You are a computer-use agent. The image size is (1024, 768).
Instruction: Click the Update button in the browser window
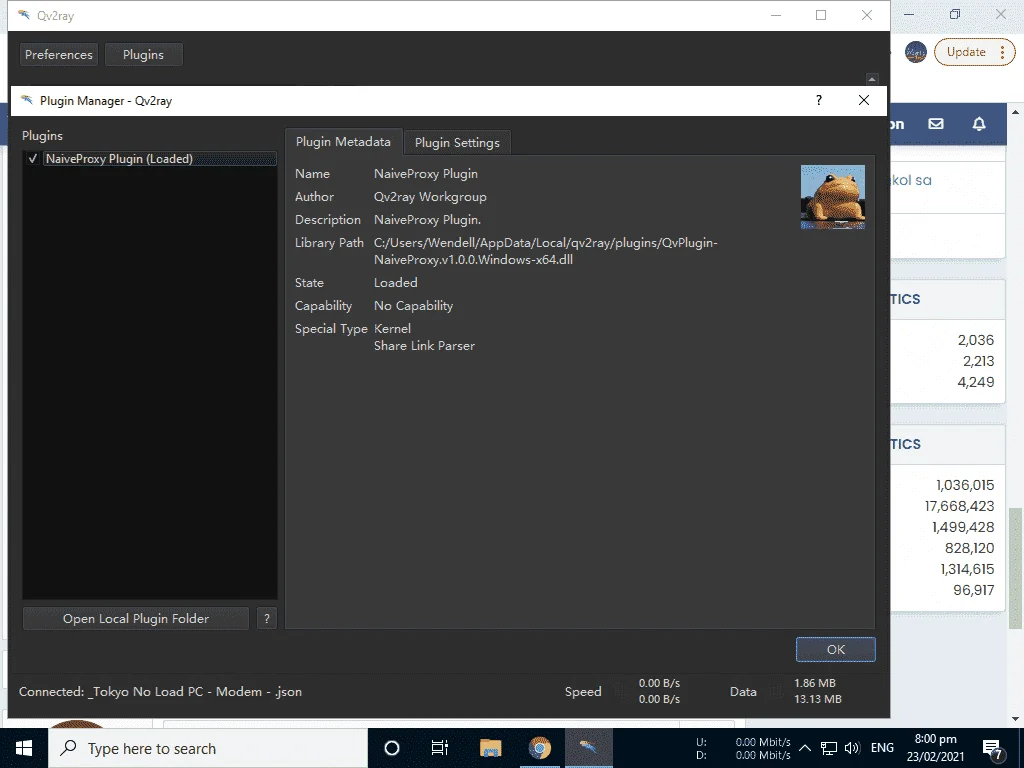[x=966, y=52]
